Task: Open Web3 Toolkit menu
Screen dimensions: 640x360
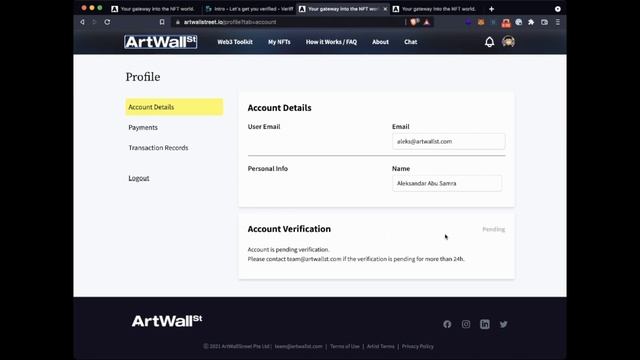Action: (235, 42)
